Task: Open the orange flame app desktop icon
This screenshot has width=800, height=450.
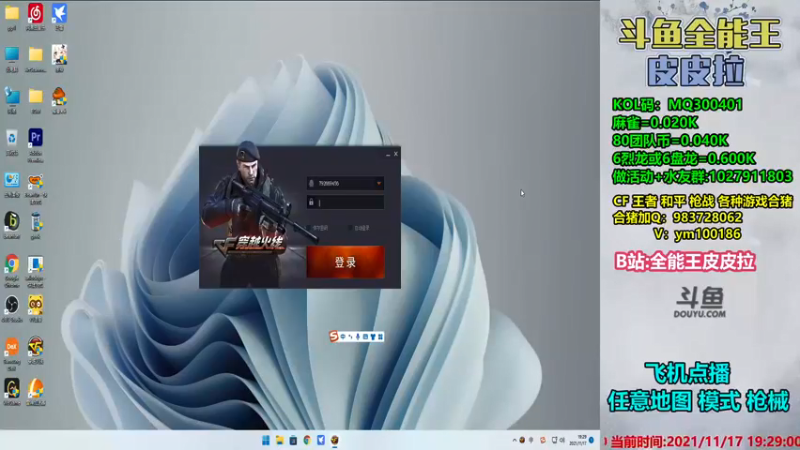Action: point(35,389)
